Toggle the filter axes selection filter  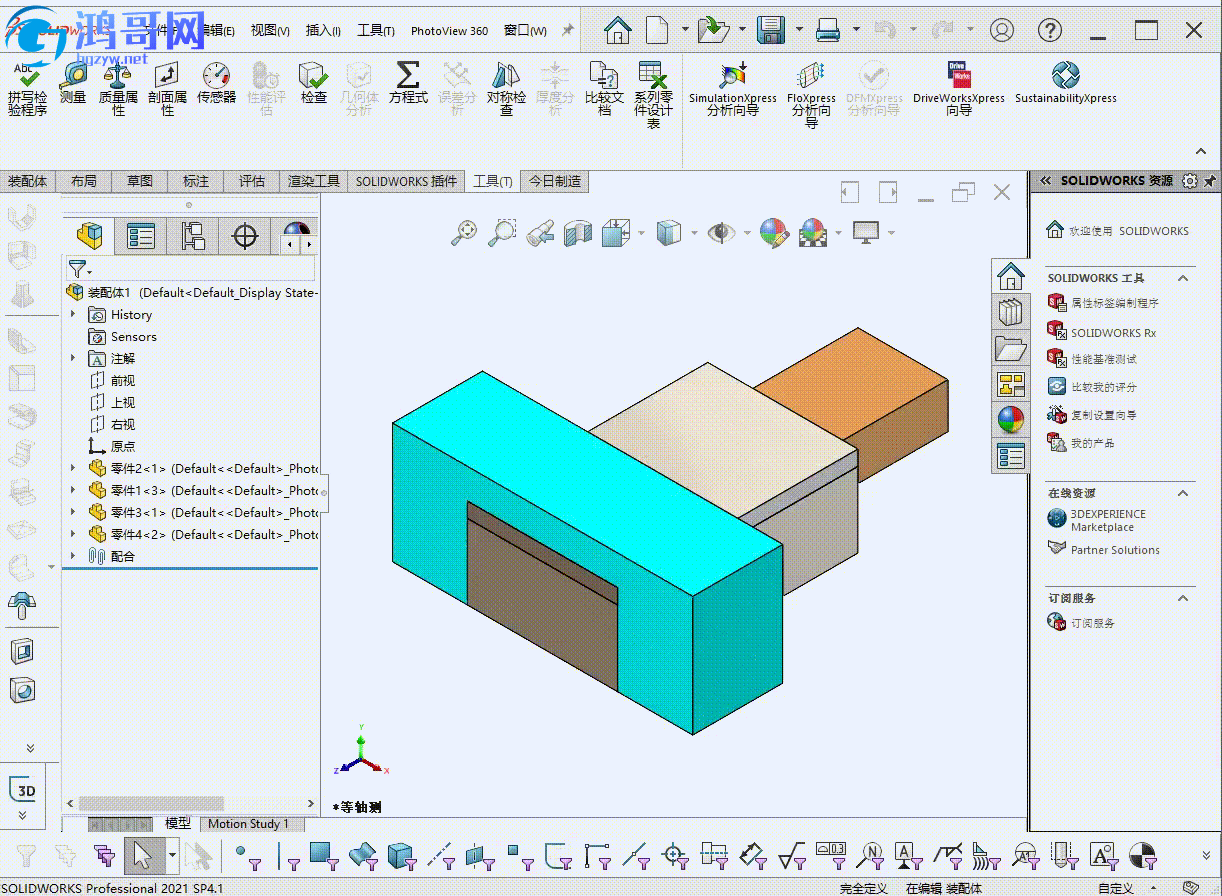pos(442,857)
